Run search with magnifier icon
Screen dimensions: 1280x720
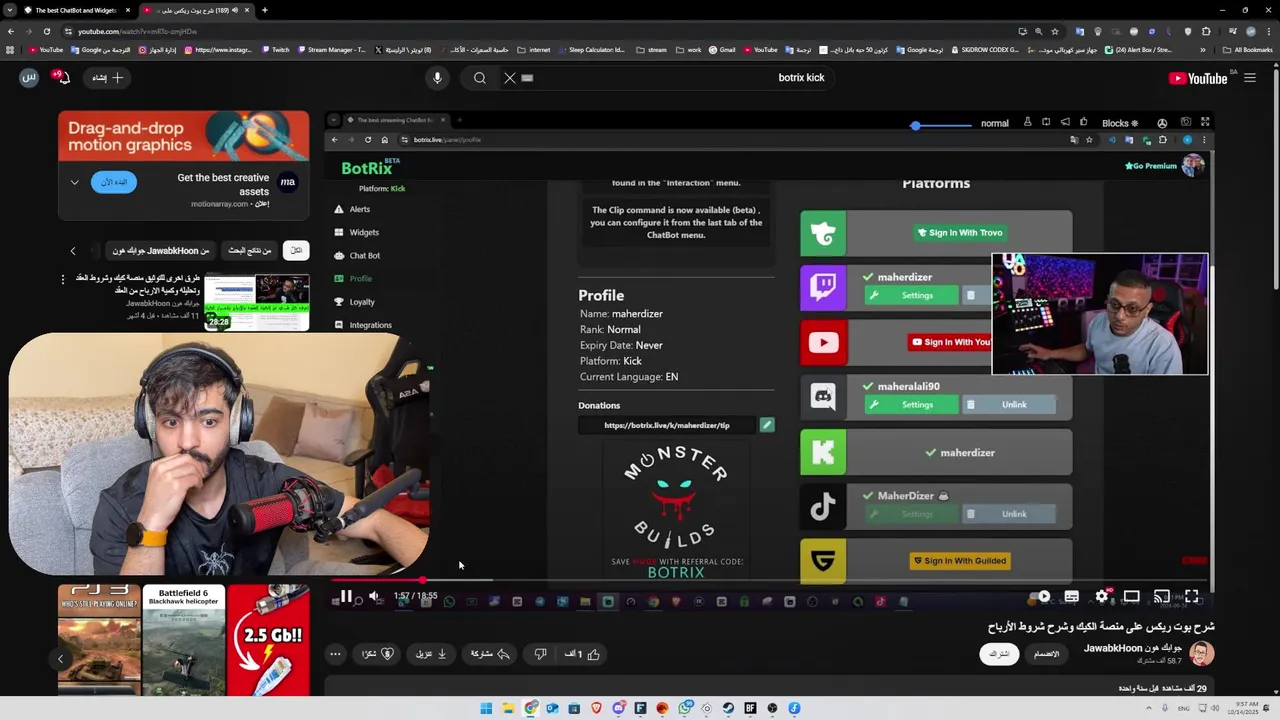[x=480, y=78]
